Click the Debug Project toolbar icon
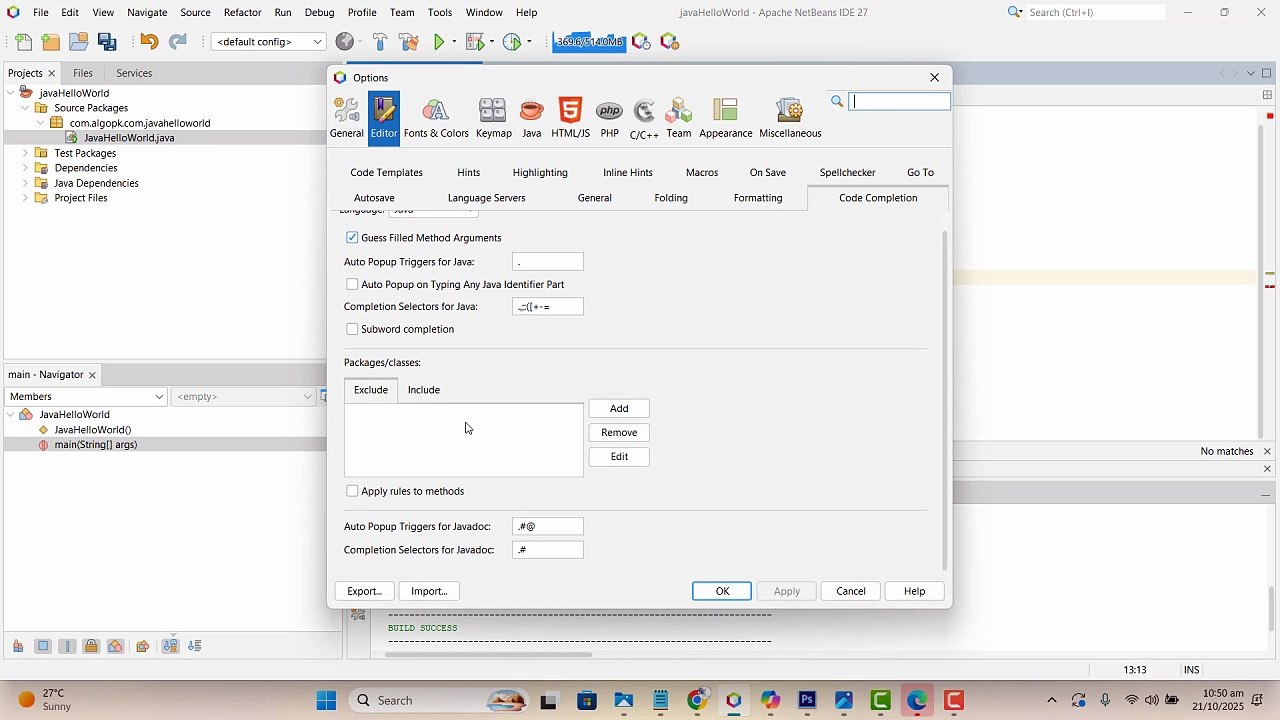 pyautogui.click(x=474, y=42)
